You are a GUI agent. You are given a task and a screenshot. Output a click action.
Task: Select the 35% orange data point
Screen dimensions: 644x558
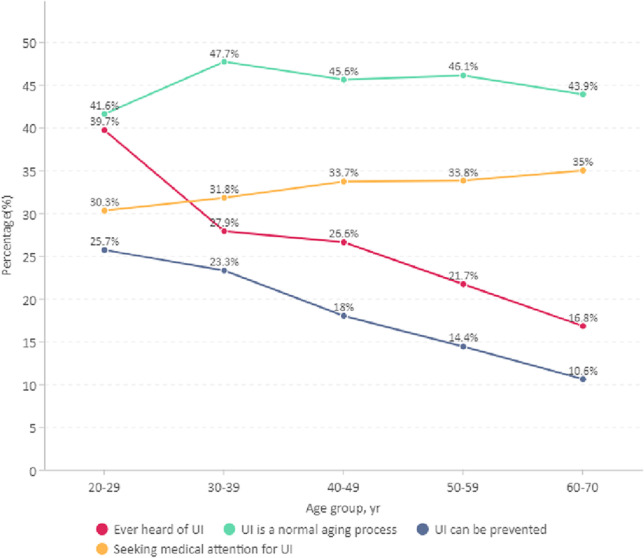click(x=583, y=171)
